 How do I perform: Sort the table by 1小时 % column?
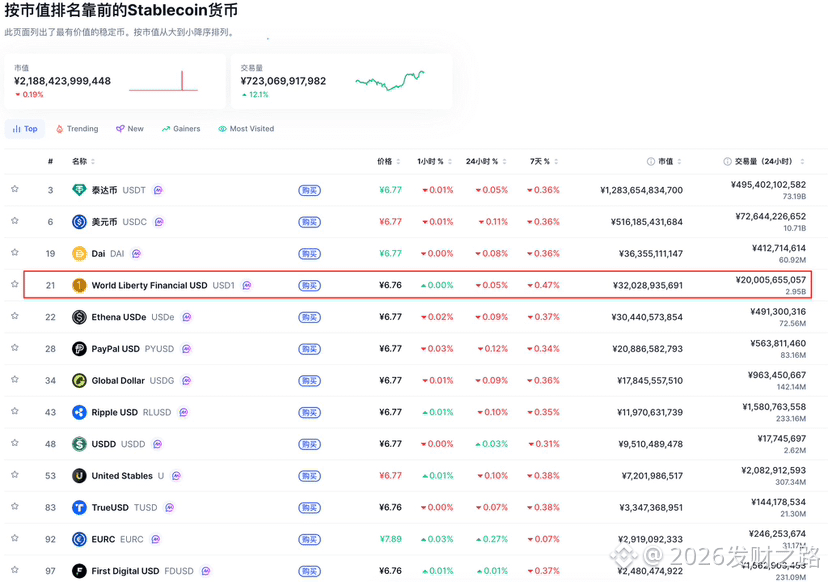[x=435, y=161]
